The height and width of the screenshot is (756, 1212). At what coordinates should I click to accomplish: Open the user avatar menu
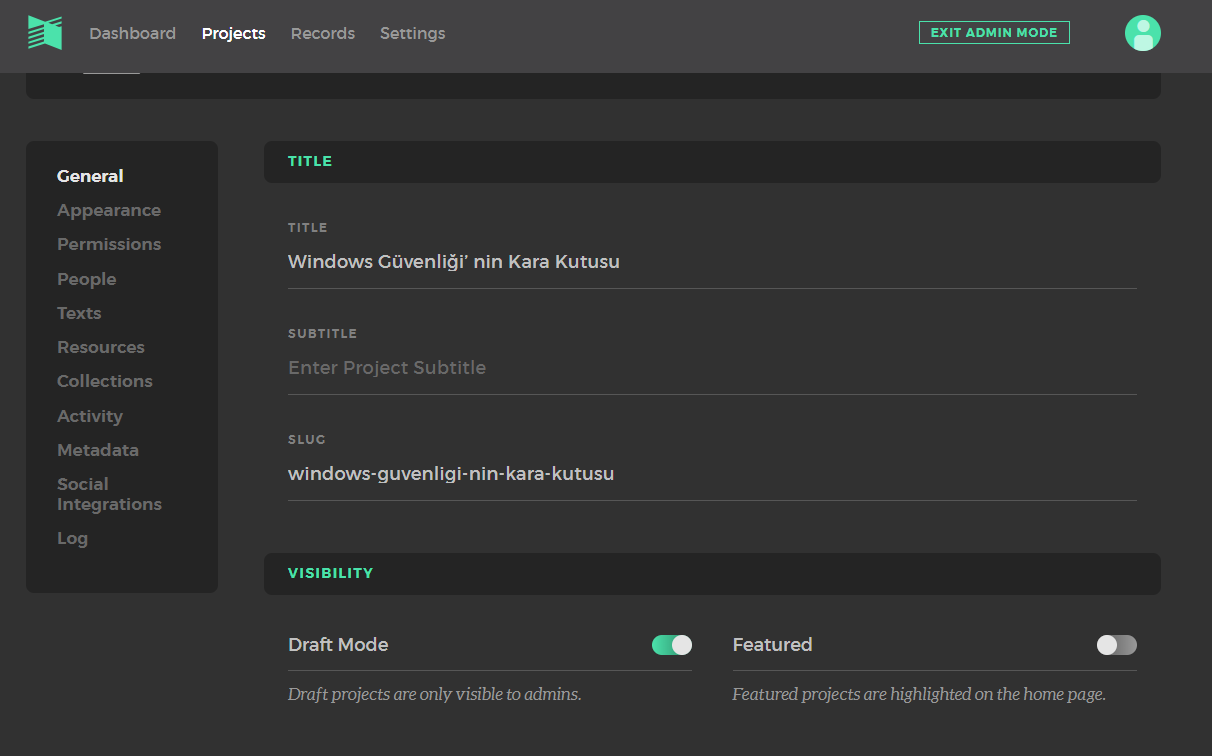(1142, 33)
